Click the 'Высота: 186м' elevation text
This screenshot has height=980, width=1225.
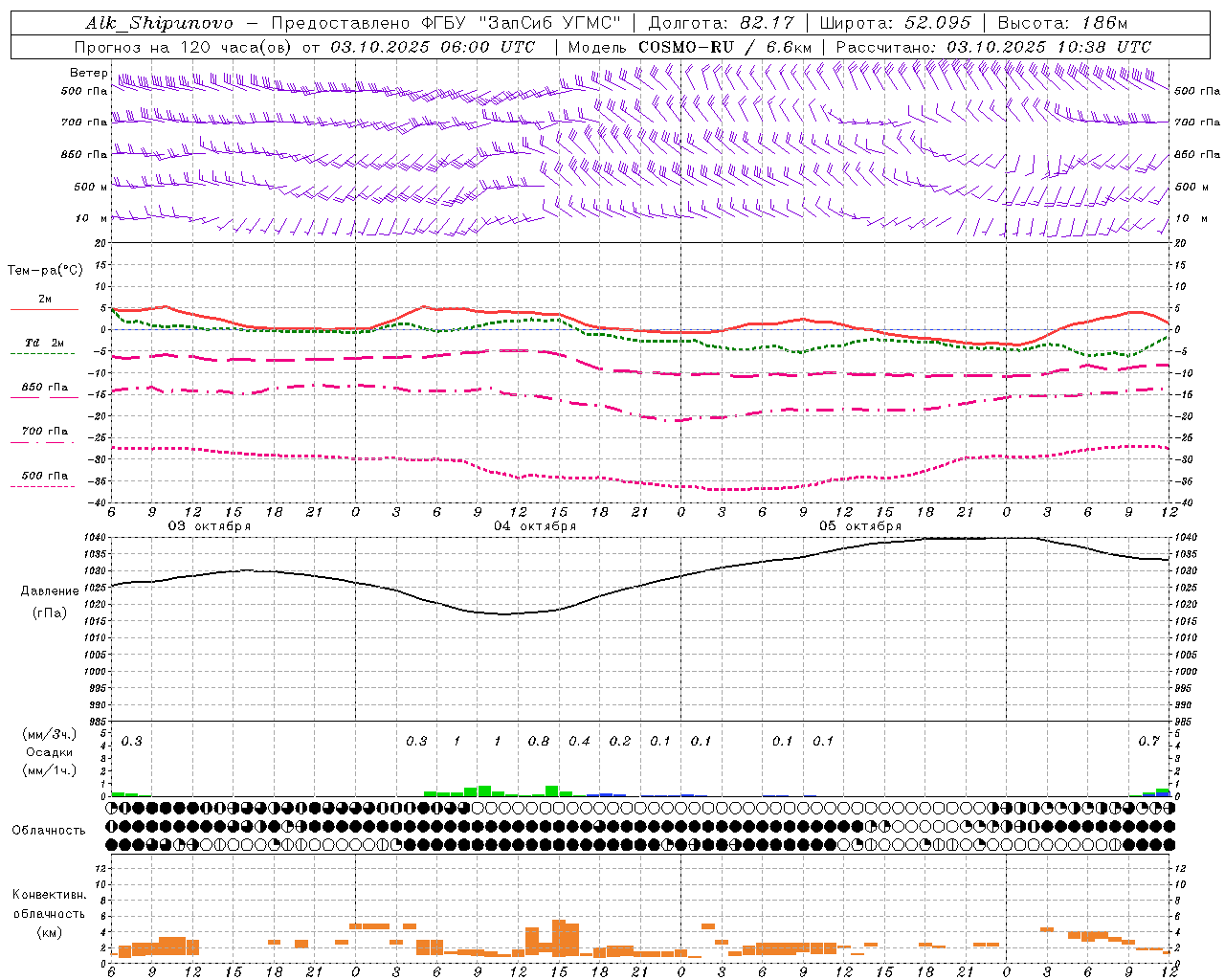[x=1062, y=23]
